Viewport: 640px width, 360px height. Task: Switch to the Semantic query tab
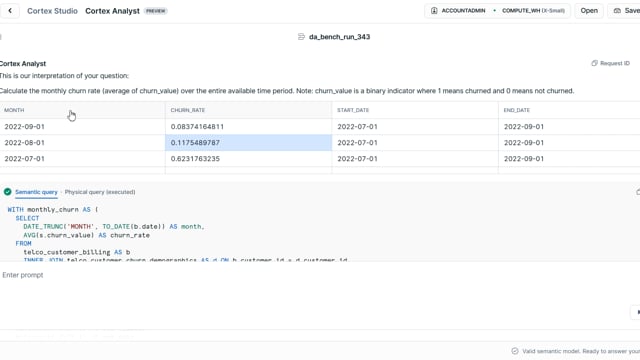pyautogui.click(x=36, y=192)
